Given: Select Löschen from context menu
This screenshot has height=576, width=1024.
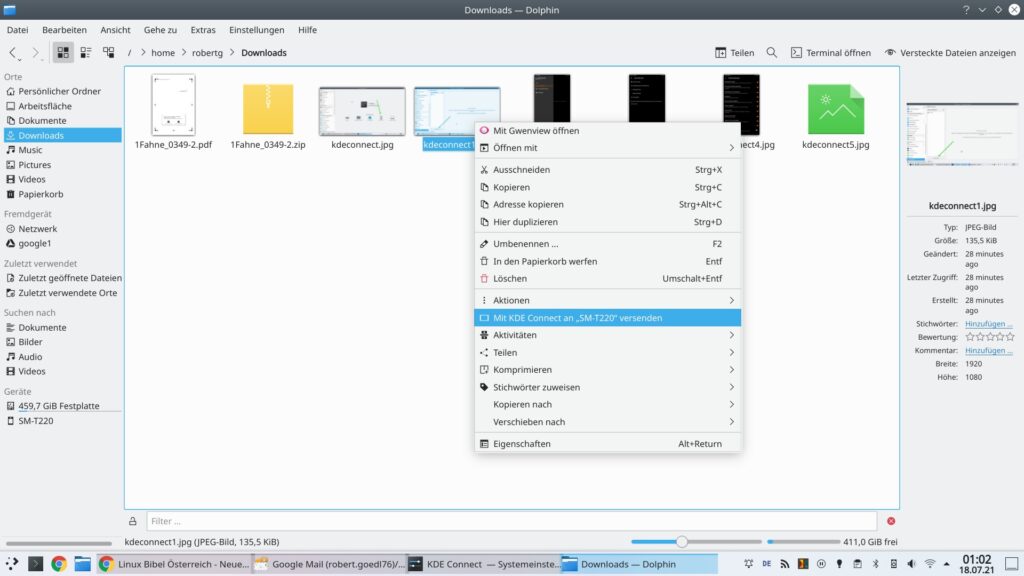Looking at the screenshot, I should coord(607,278).
